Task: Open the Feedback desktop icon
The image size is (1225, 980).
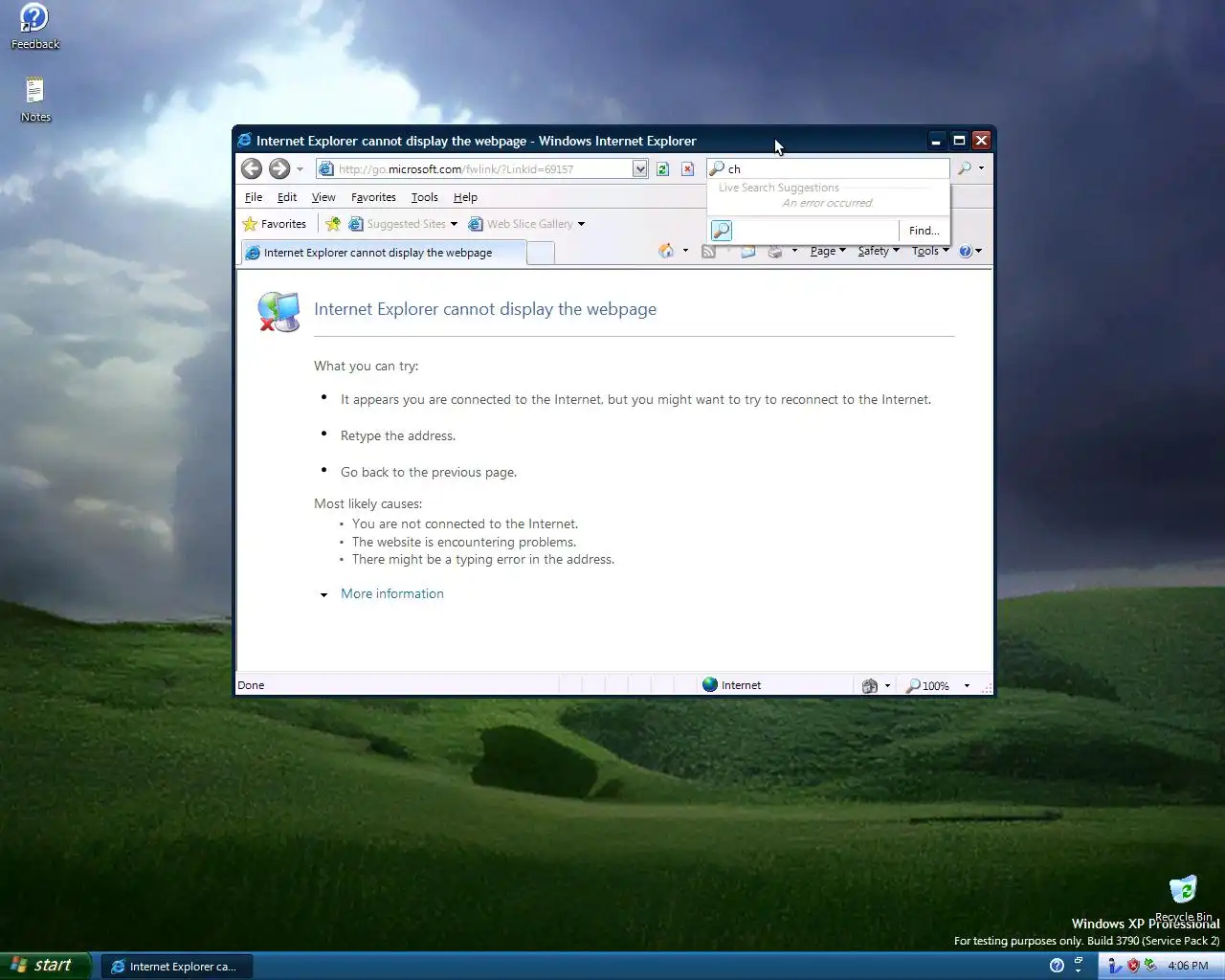Action: click(x=34, y=27)
